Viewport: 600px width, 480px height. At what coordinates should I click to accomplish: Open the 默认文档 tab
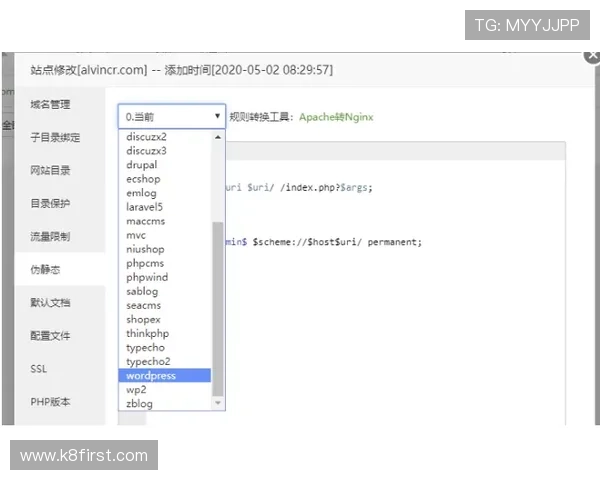[x=50, y=302]
